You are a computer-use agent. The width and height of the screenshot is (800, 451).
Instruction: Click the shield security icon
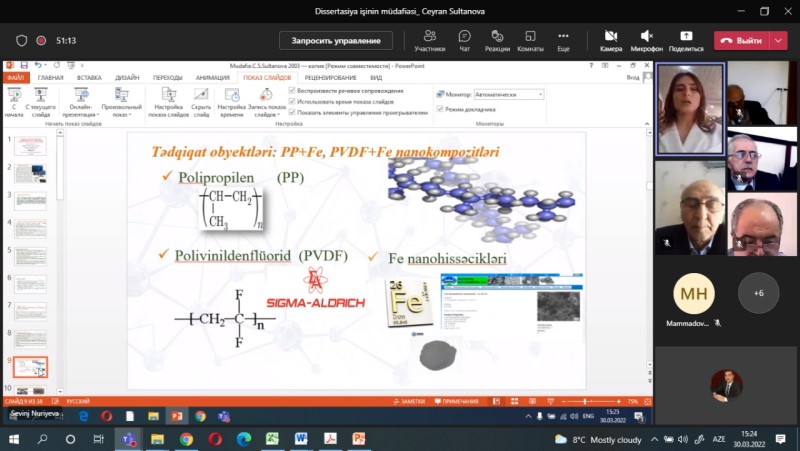(21, 40)
